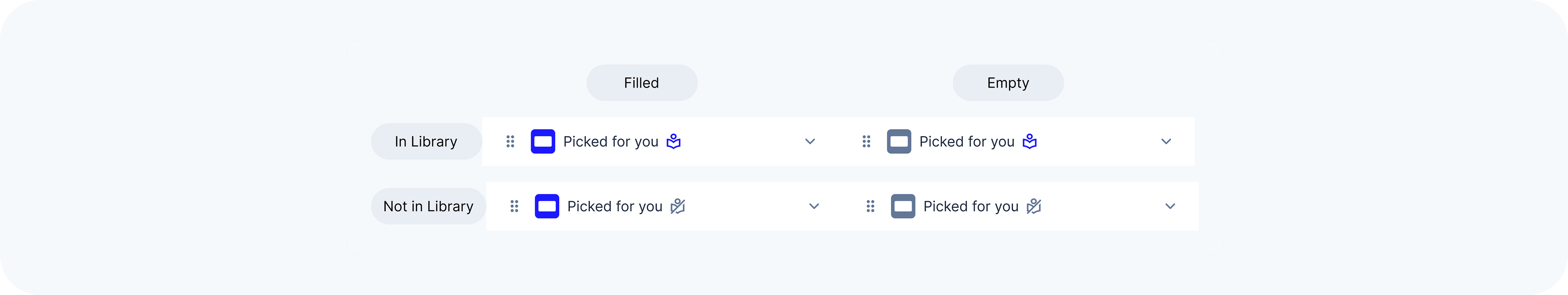1568x295 pixels.
Task: Click the In Library row label
Action: click(426, 141)
